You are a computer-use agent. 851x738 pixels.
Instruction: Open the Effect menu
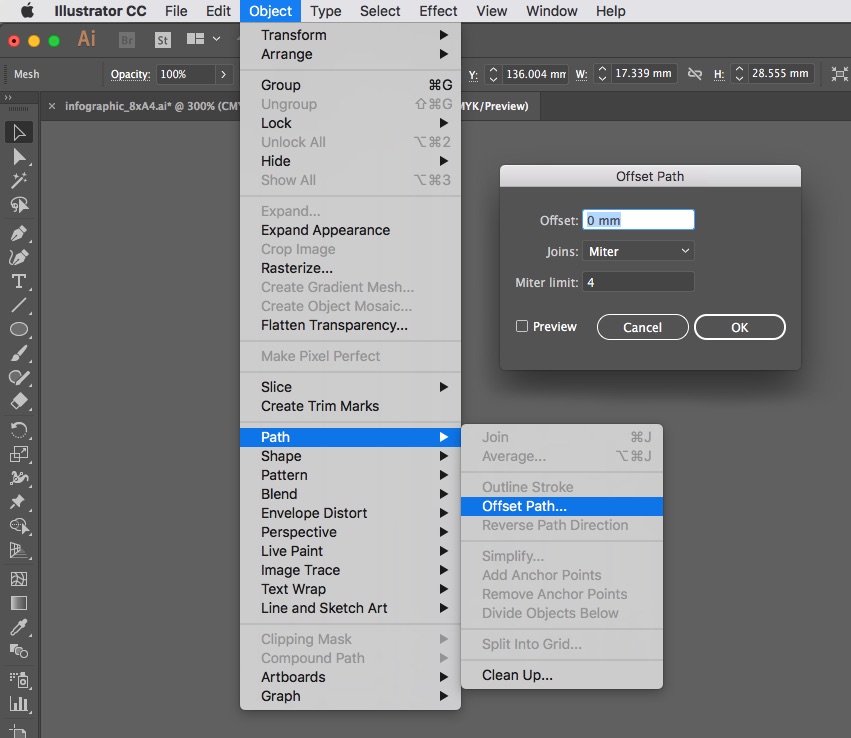click(438, 11)
